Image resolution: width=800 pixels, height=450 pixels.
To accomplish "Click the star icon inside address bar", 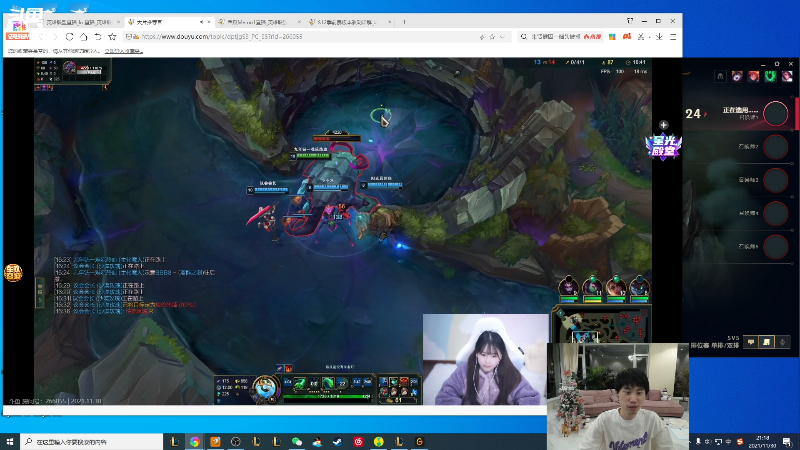I will pyautogui.click(x=492, y=37).
